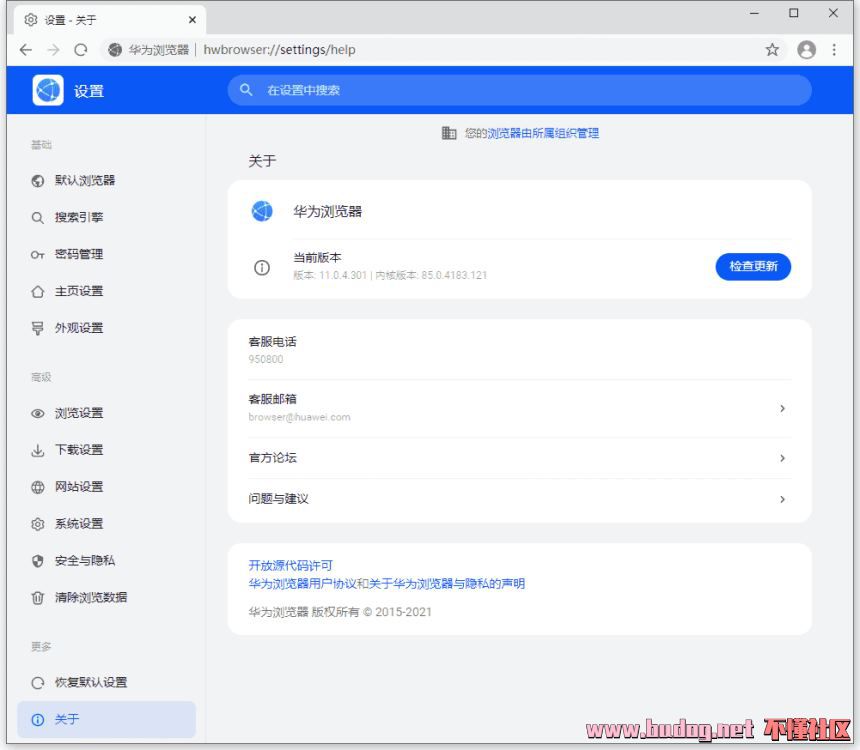Click the download icon beside 下载设置
Image resolution: width=860 pixels, height=750 pixels.
click(x=37, y=450)
